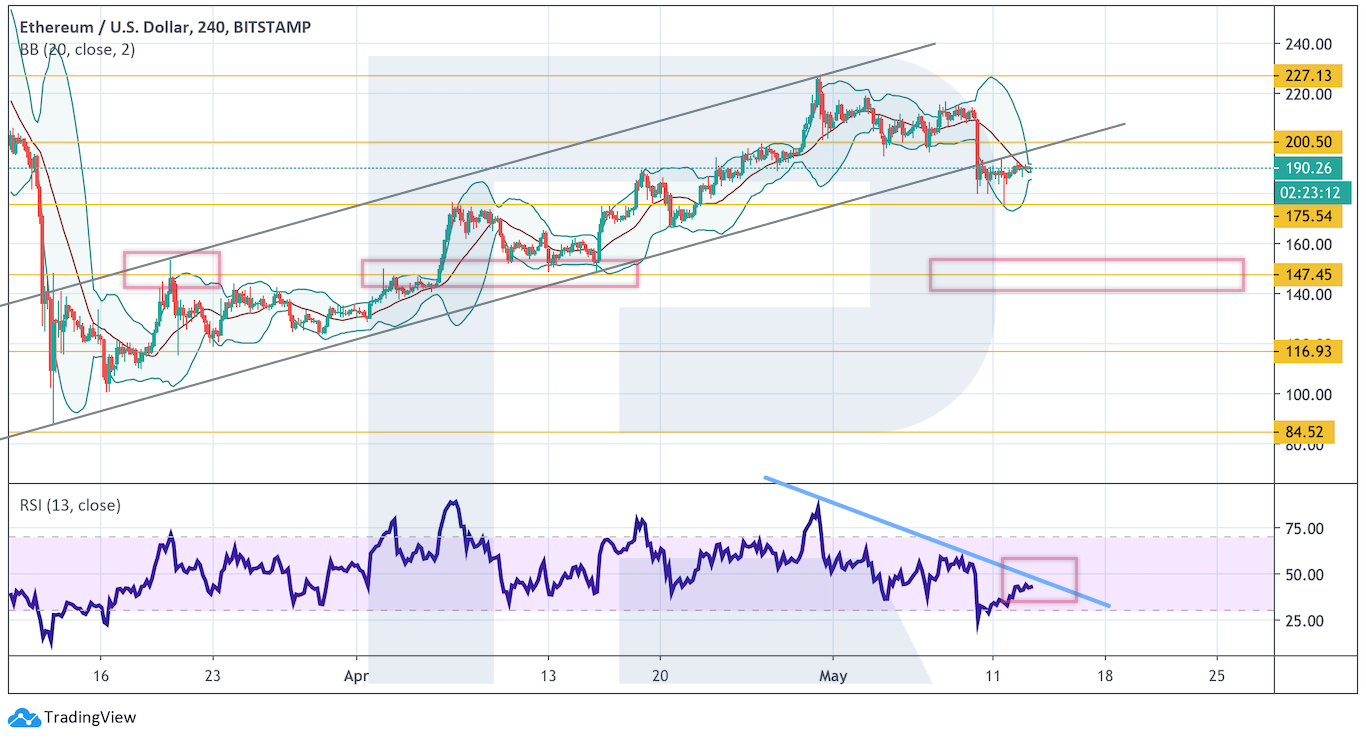Click the 18 date label on time axis
Image resolution: width=1366 pixels, height=741 pixels.
tap(1105, 675)
